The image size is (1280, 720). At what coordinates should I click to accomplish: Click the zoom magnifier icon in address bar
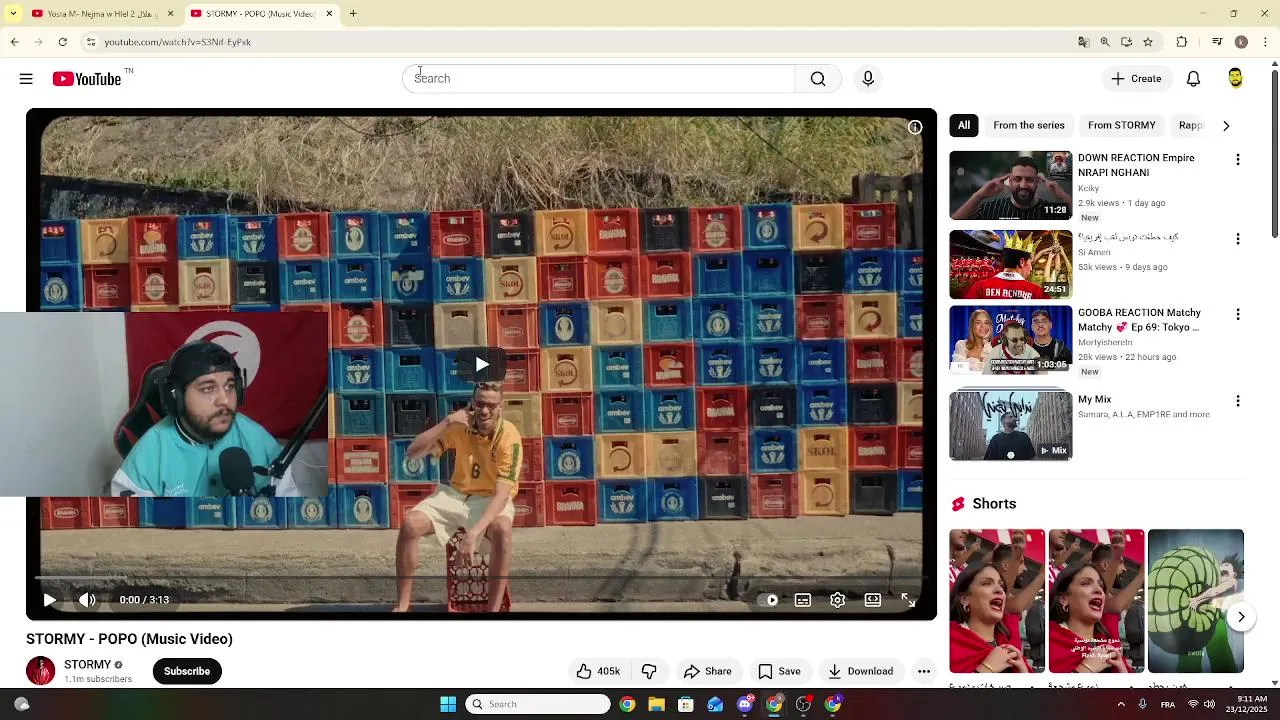1105,42
